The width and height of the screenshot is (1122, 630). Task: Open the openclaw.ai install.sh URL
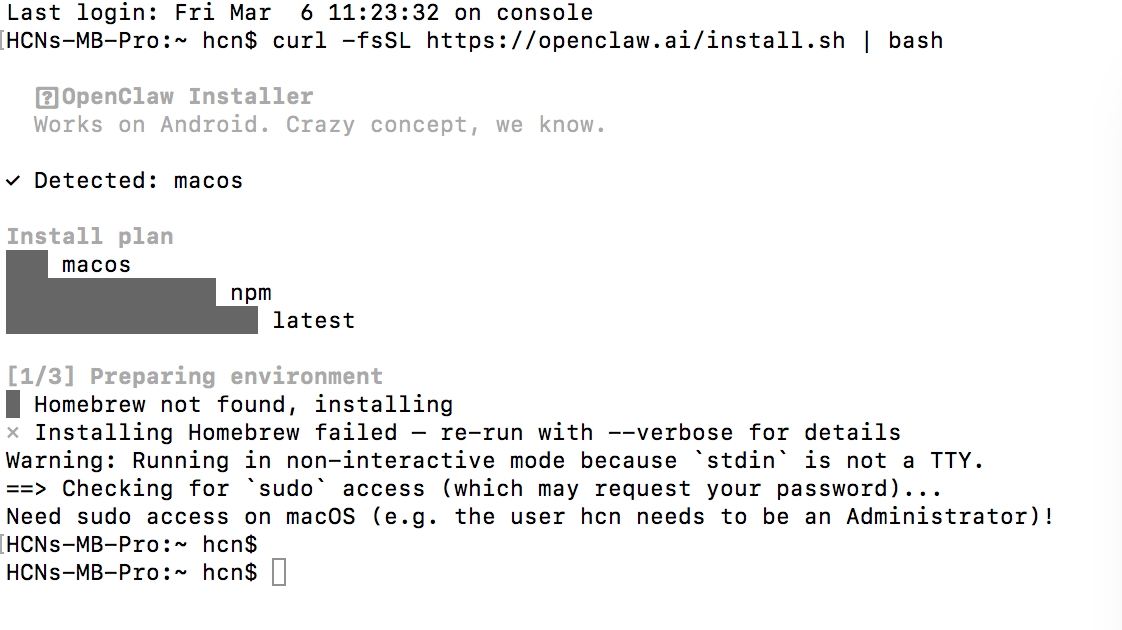(x=635, y=41)
